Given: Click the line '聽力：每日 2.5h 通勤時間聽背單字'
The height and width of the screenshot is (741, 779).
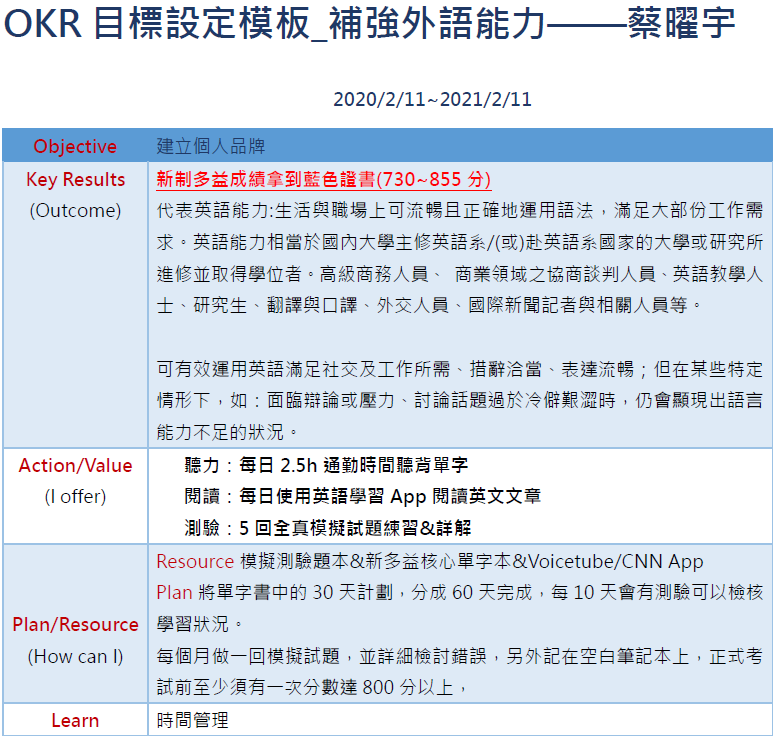Looking at the screenshot, I should tap(326, 465).
